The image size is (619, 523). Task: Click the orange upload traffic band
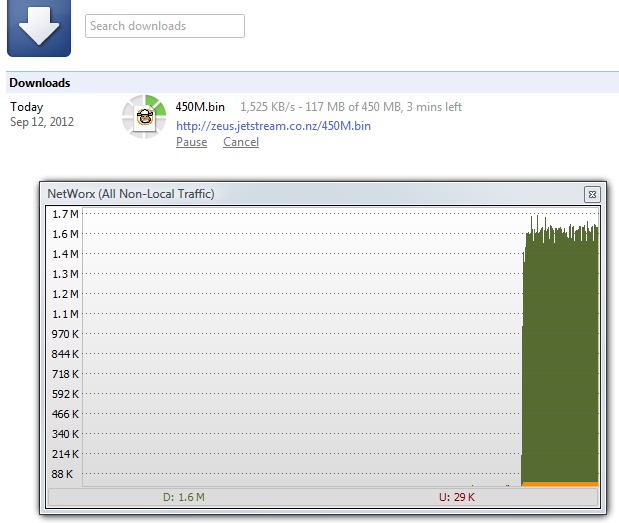pos(560,484)
